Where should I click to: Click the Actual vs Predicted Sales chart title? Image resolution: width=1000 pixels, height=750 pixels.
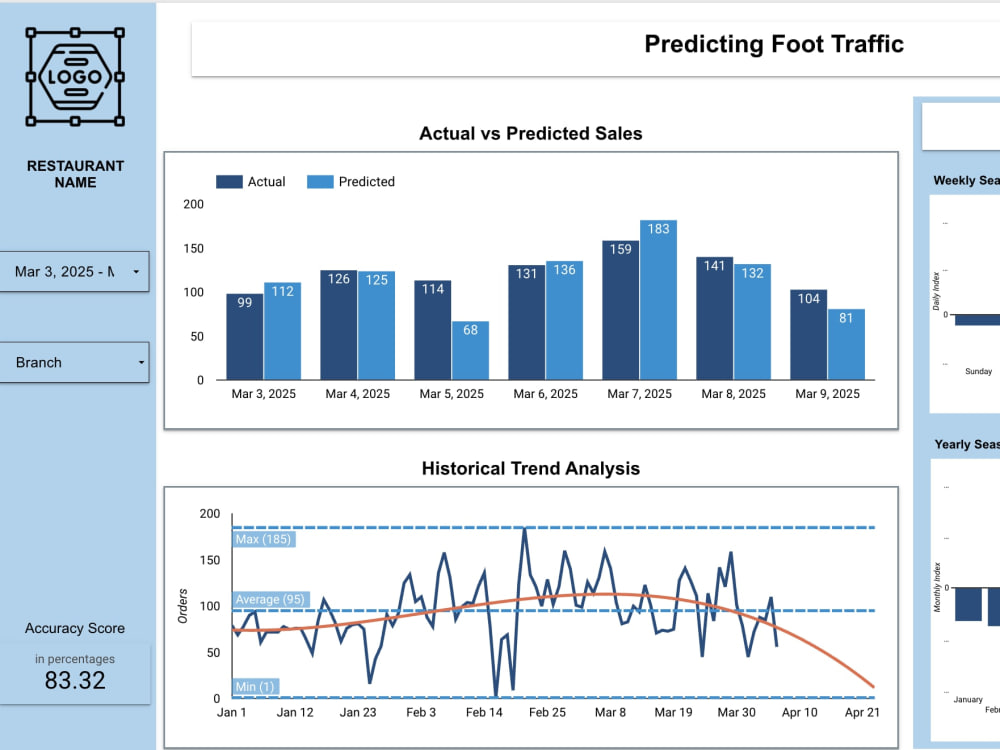[529, 133]
